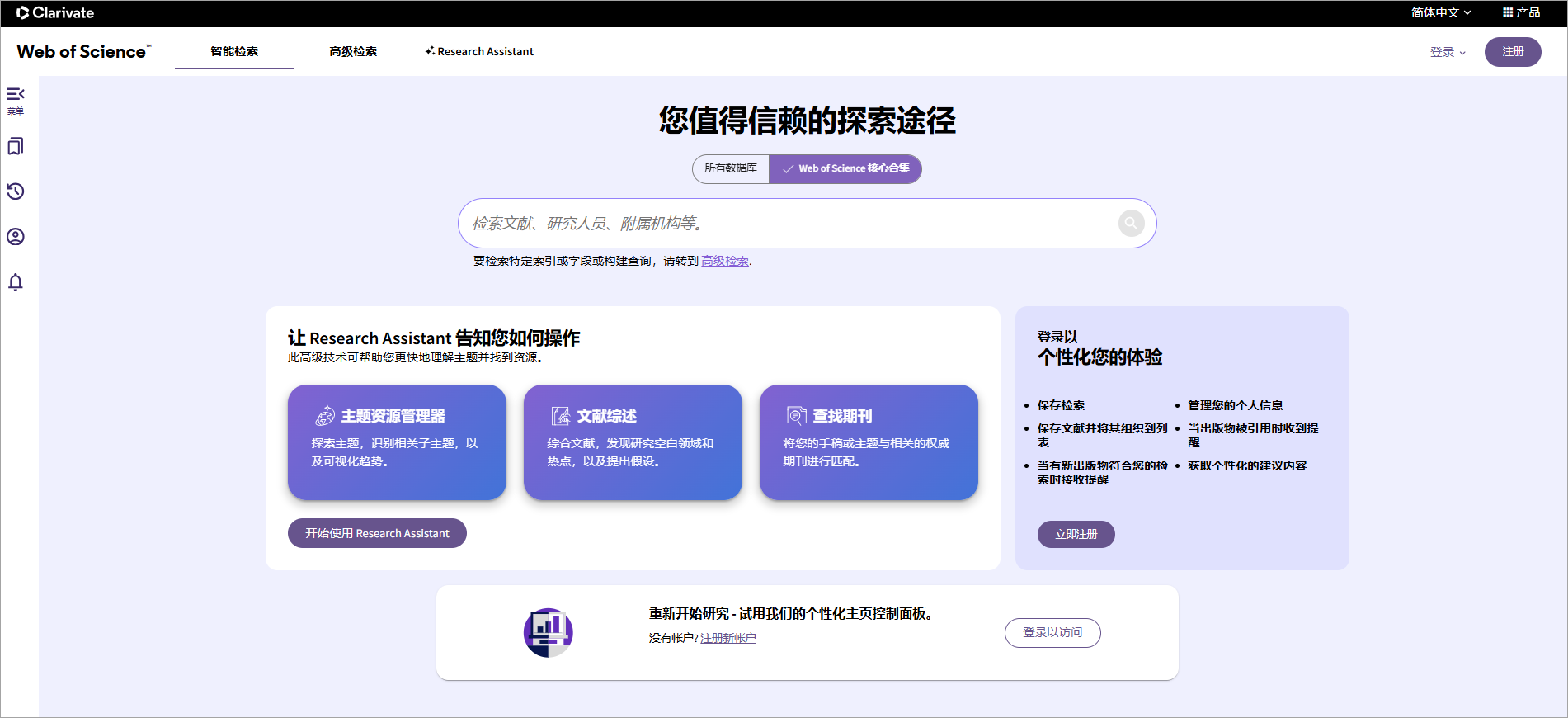Image resolution: width=1568 pixels, height=718 pixels.
Task: Open the marked list bookmark icon
Action: 16,146
